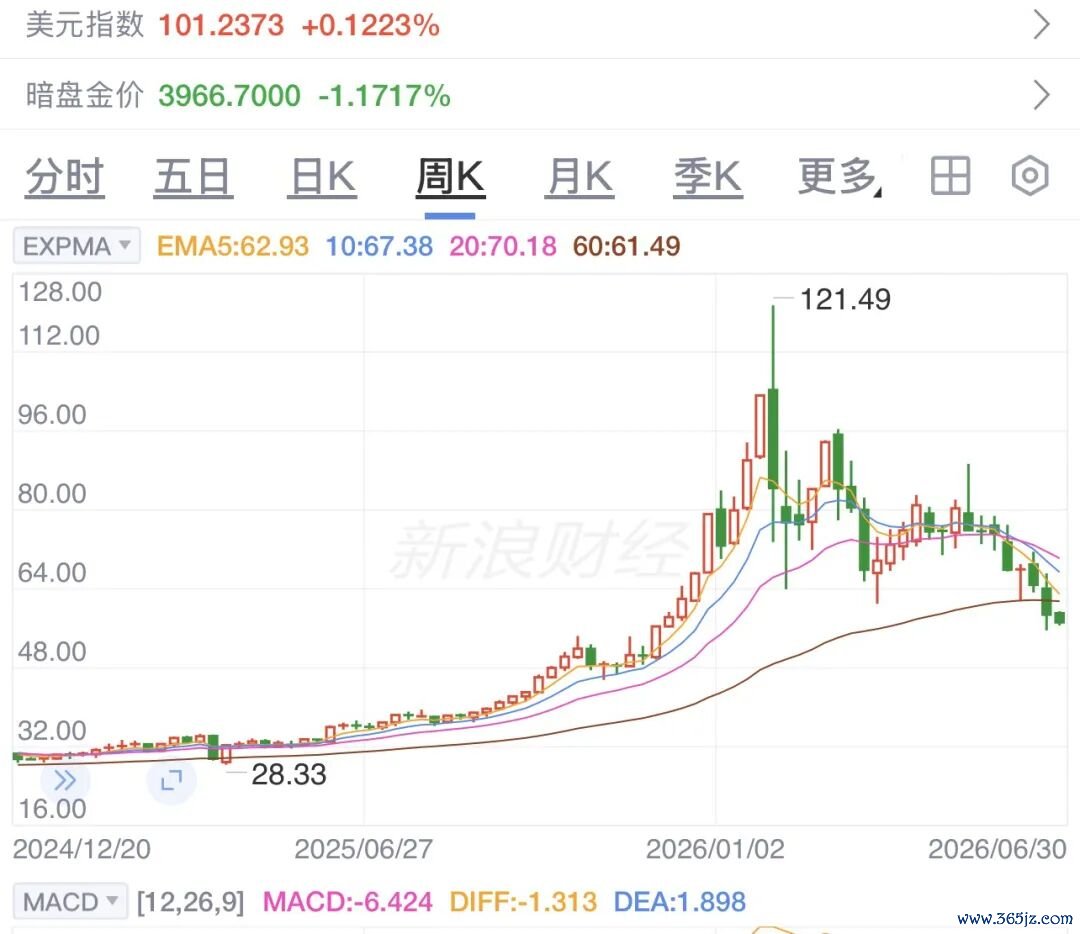The width and height of the screenshot is (1080, 934).
Task: Tap the DEA:1.898 value
Action: [679, 902]
